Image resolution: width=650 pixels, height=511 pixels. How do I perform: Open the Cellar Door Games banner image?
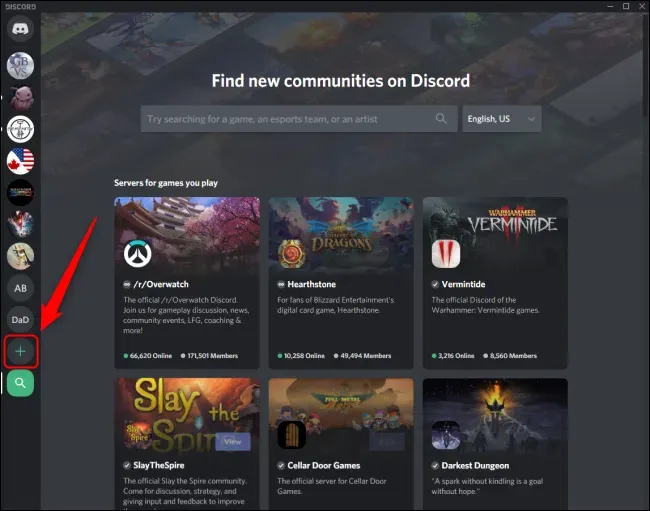pyautogui.click(x=341, y=416)
